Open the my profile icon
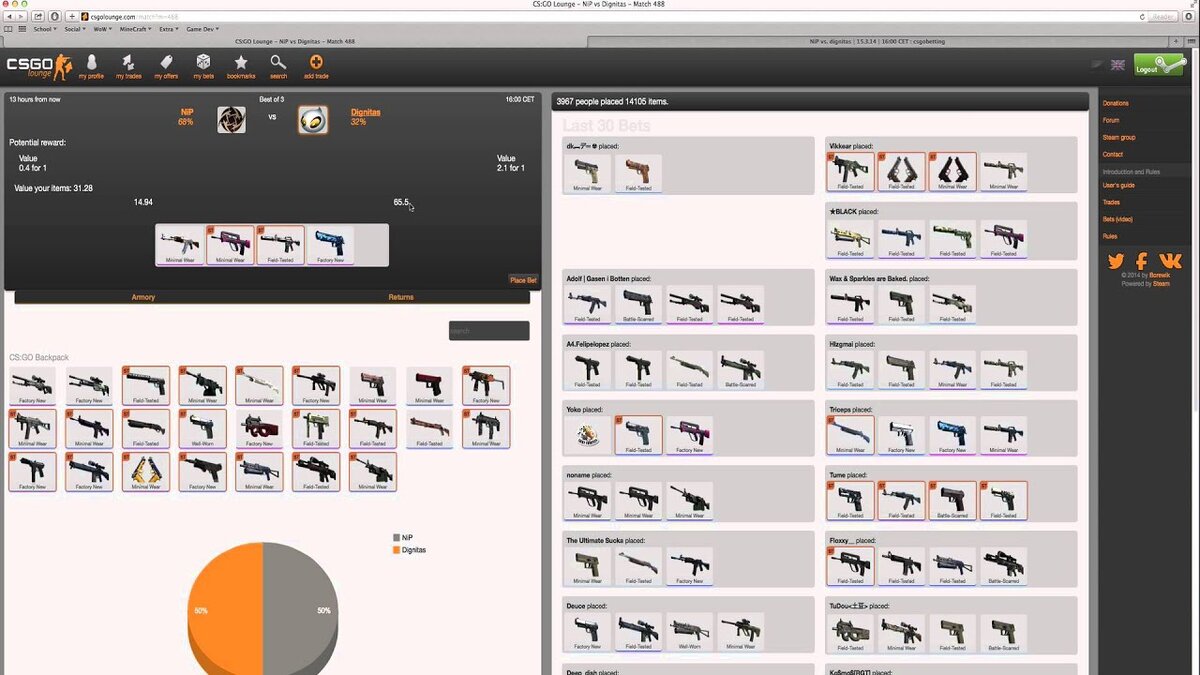Viewport: 1200px width, 675px height. [x=91, y=62]
